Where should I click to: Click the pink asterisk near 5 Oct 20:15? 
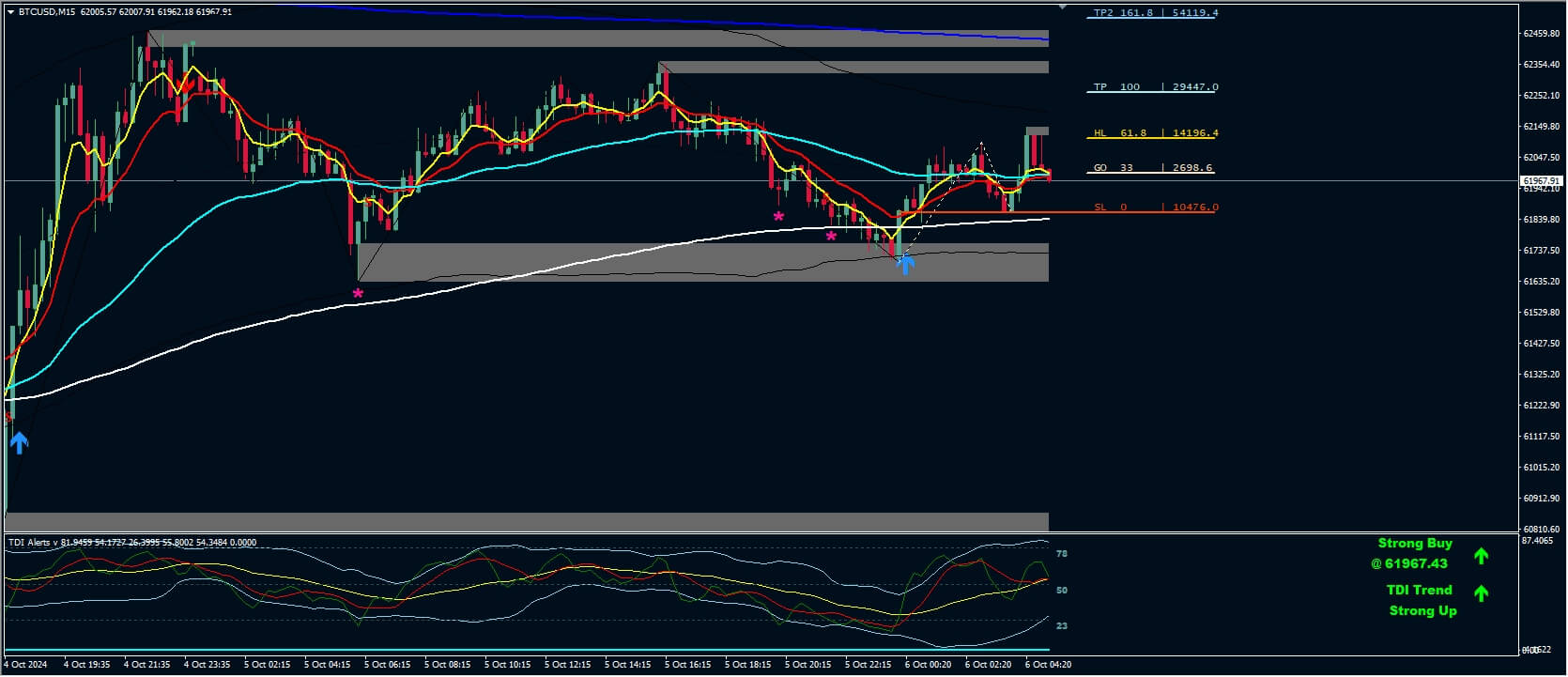coord(831,237)
